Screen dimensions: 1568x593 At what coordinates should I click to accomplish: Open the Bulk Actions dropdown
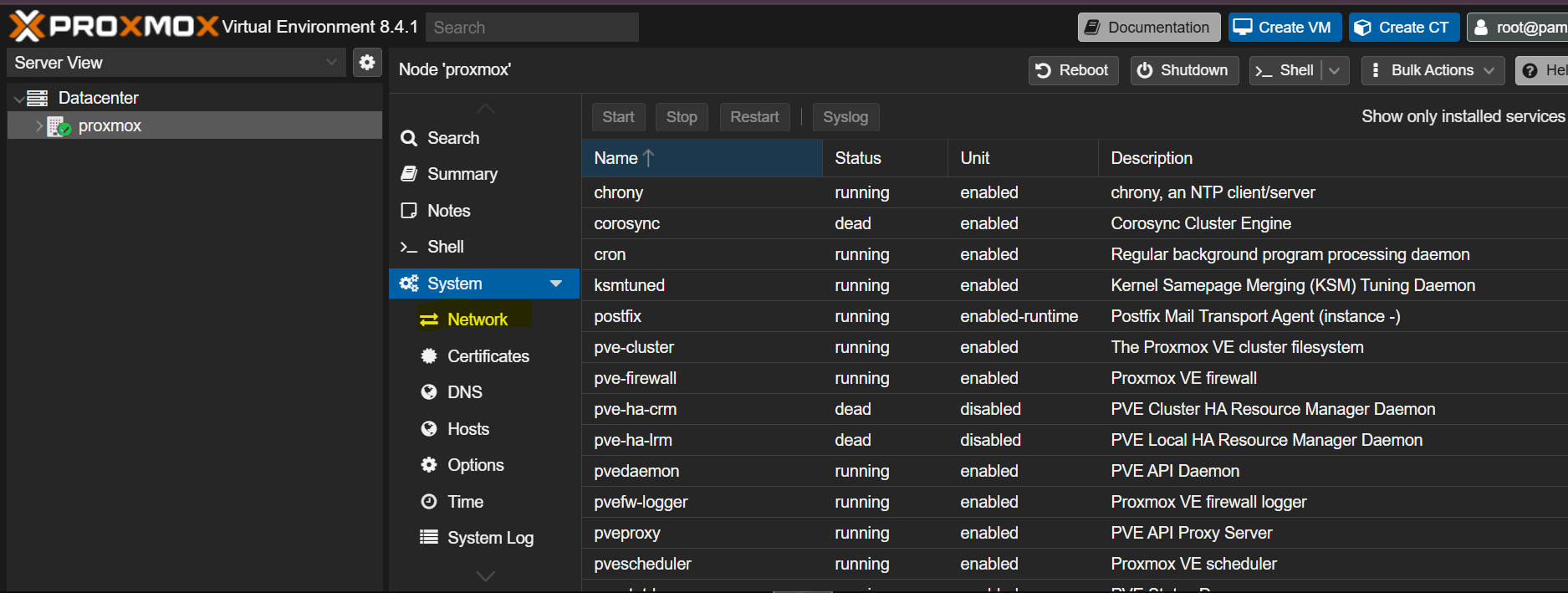1433,71
